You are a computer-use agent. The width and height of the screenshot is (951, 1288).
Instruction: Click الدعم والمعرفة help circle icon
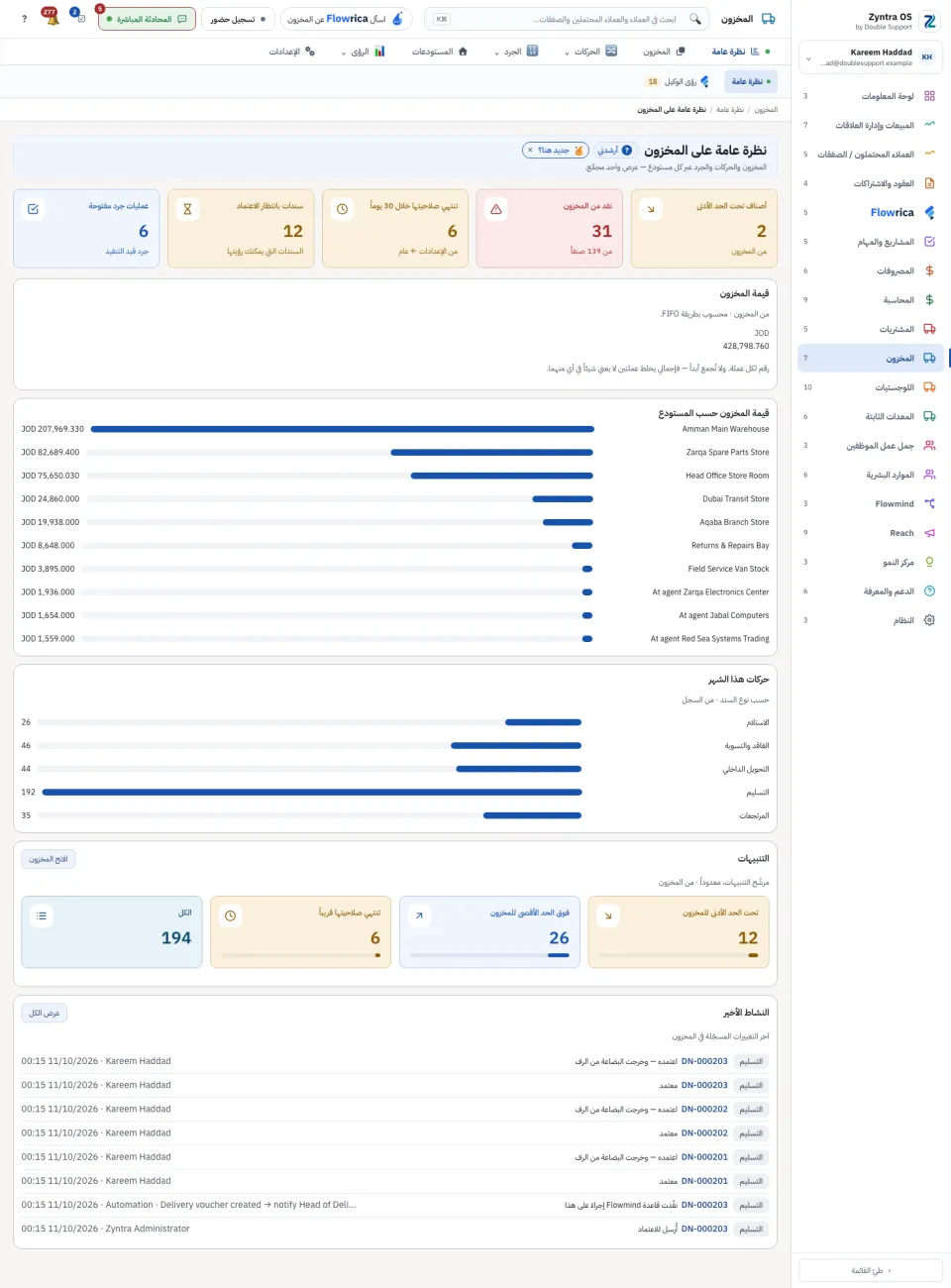pyautogui.click(x=929, y=591)
